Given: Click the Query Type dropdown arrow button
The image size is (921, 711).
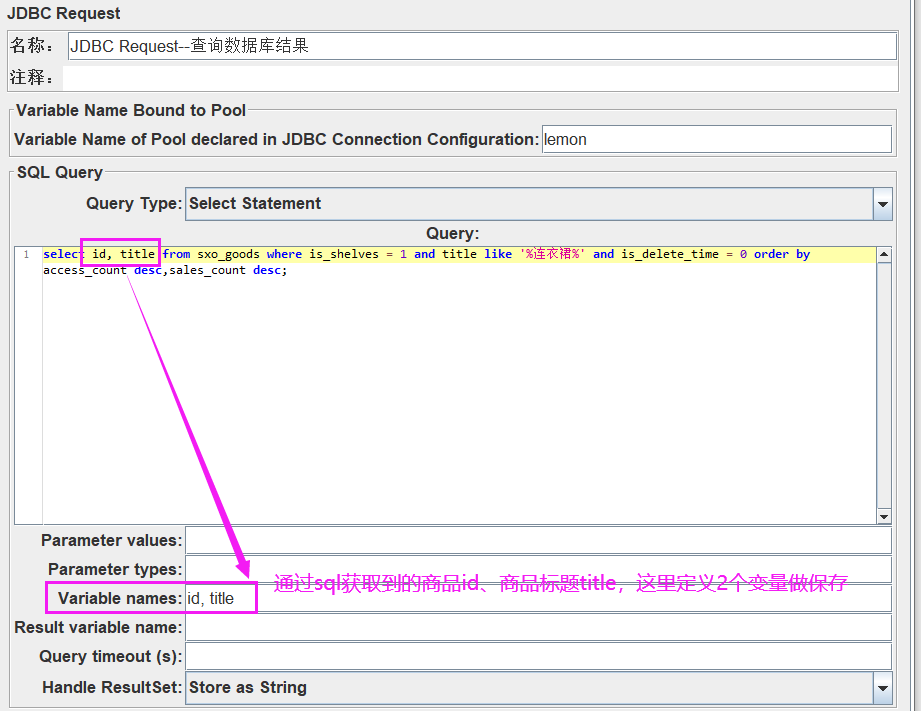Looking at the screenshot, I should (x=883, y=204).
